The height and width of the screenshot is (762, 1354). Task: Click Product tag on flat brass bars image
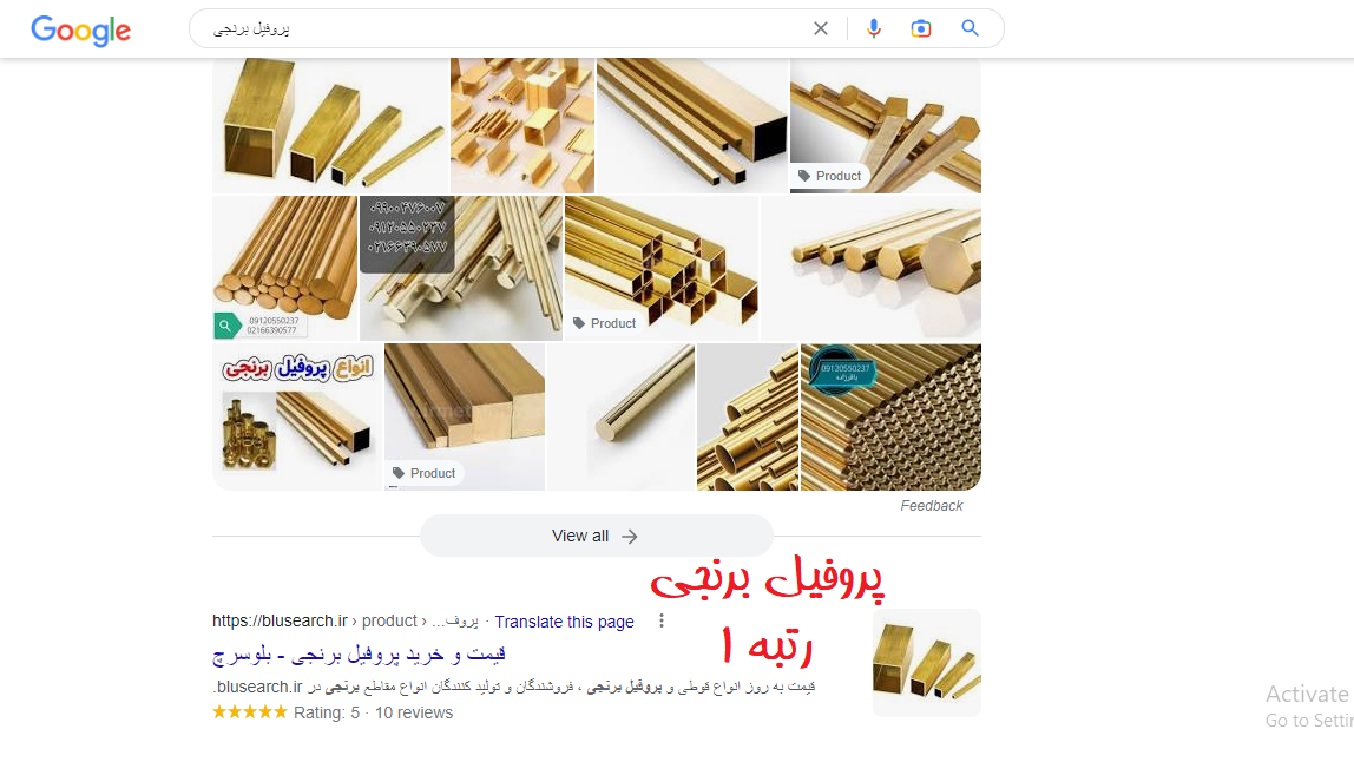[424, 473]
